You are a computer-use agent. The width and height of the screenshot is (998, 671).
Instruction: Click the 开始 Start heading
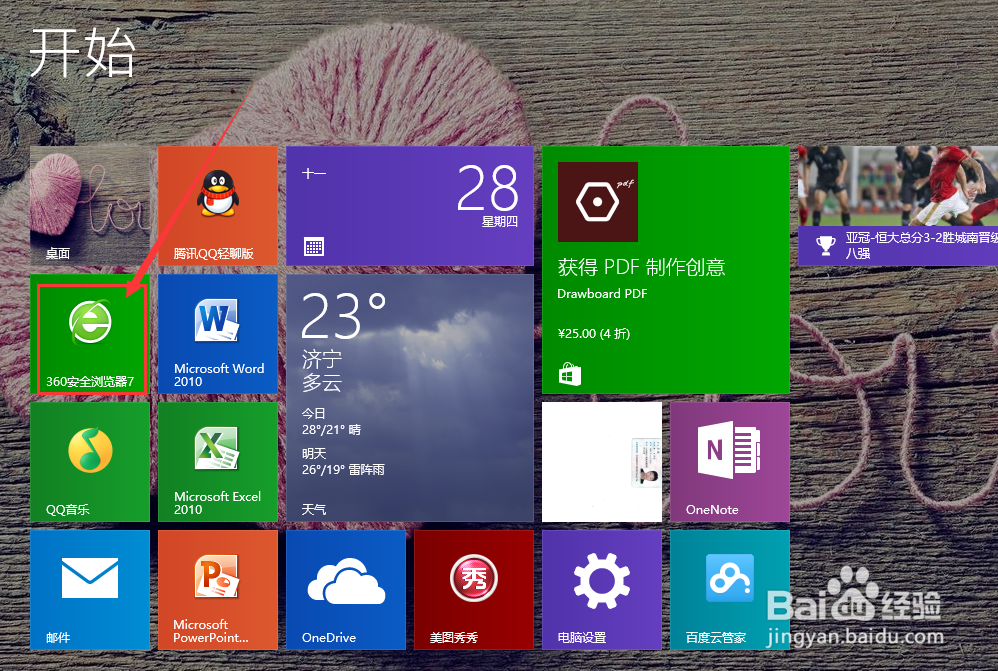tap(83, 53)
